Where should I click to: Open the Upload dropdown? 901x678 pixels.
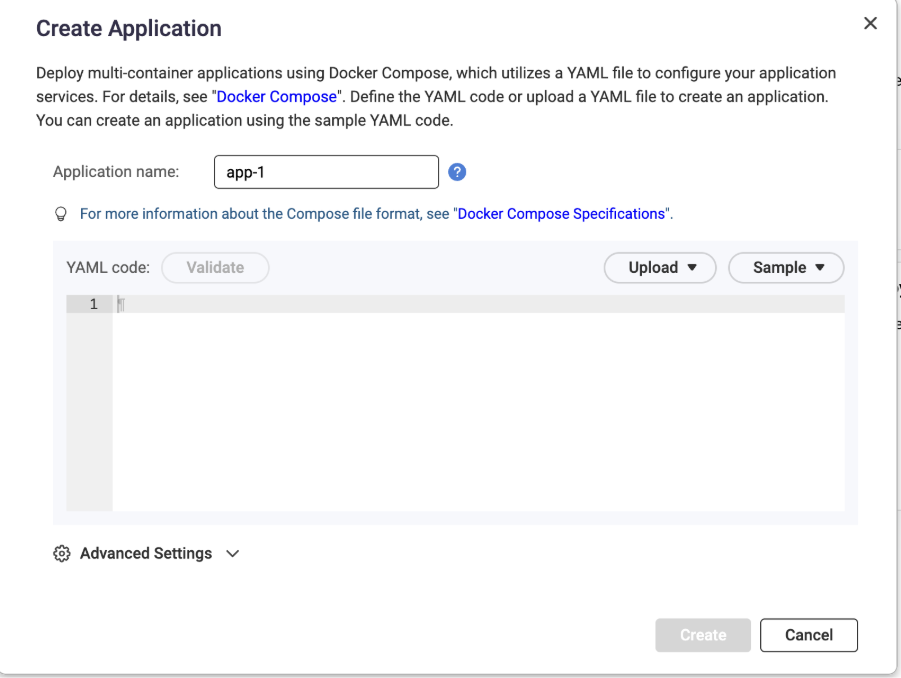click(x=660, y=268)
